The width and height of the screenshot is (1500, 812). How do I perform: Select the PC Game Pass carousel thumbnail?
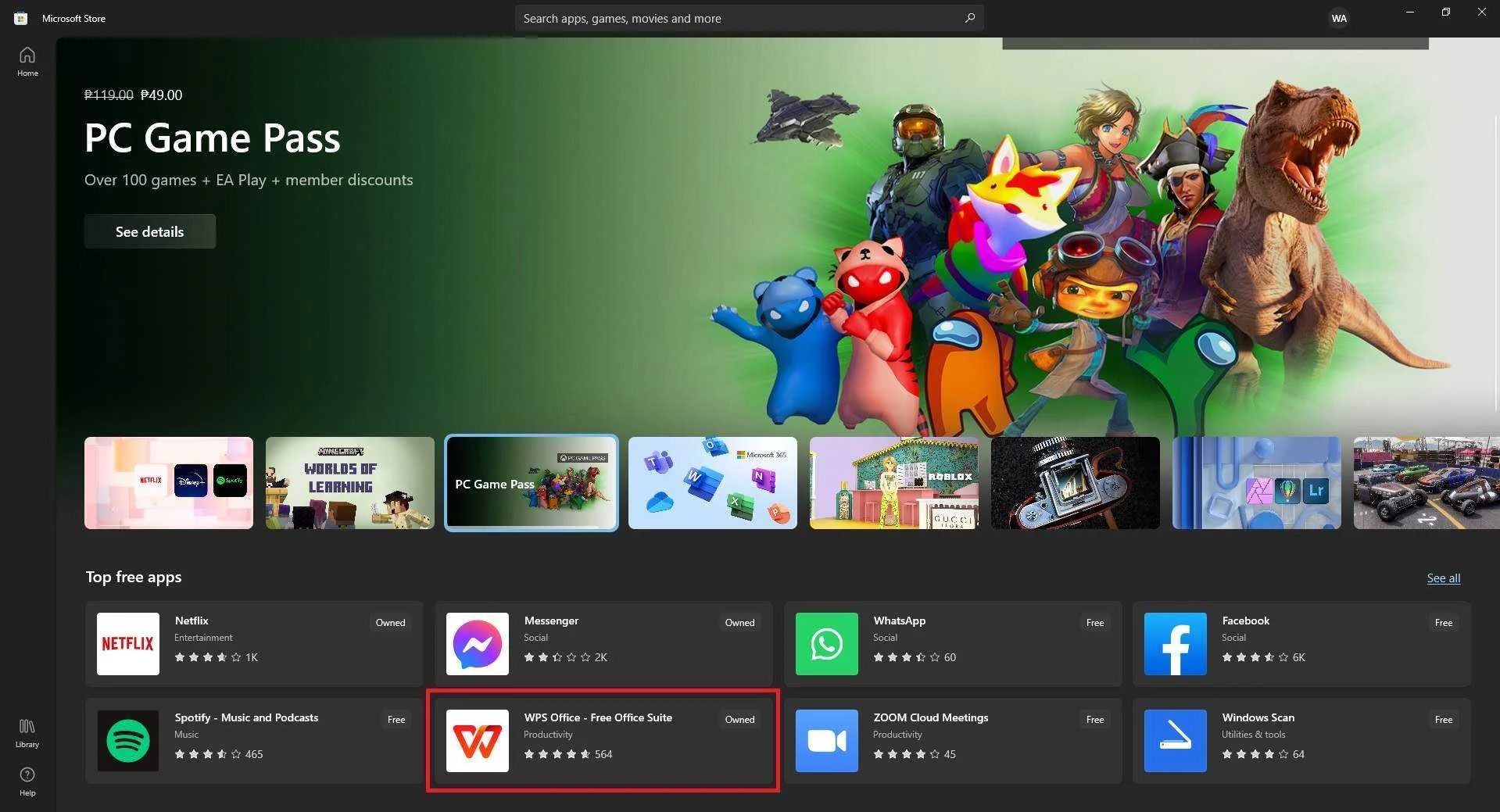[532, 483]
